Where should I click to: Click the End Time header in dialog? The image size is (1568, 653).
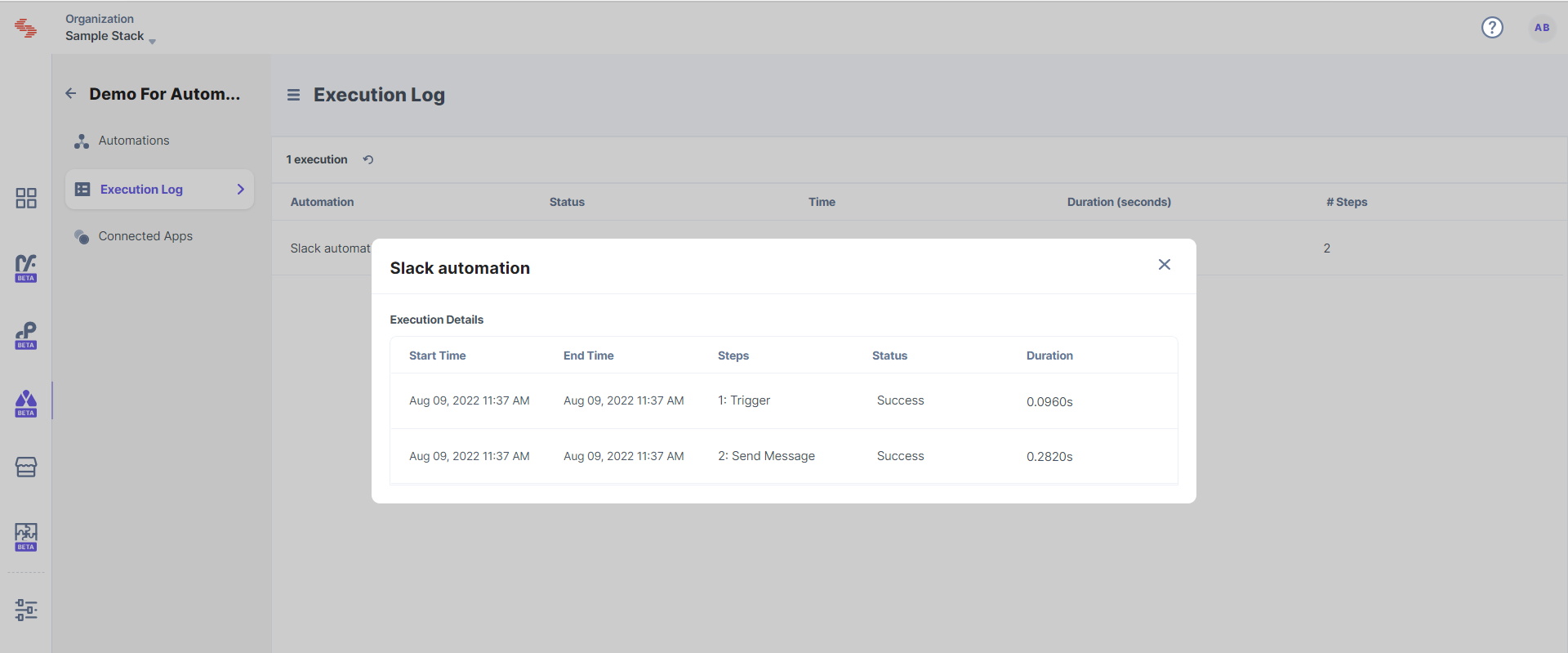click(x=588, y=356)
